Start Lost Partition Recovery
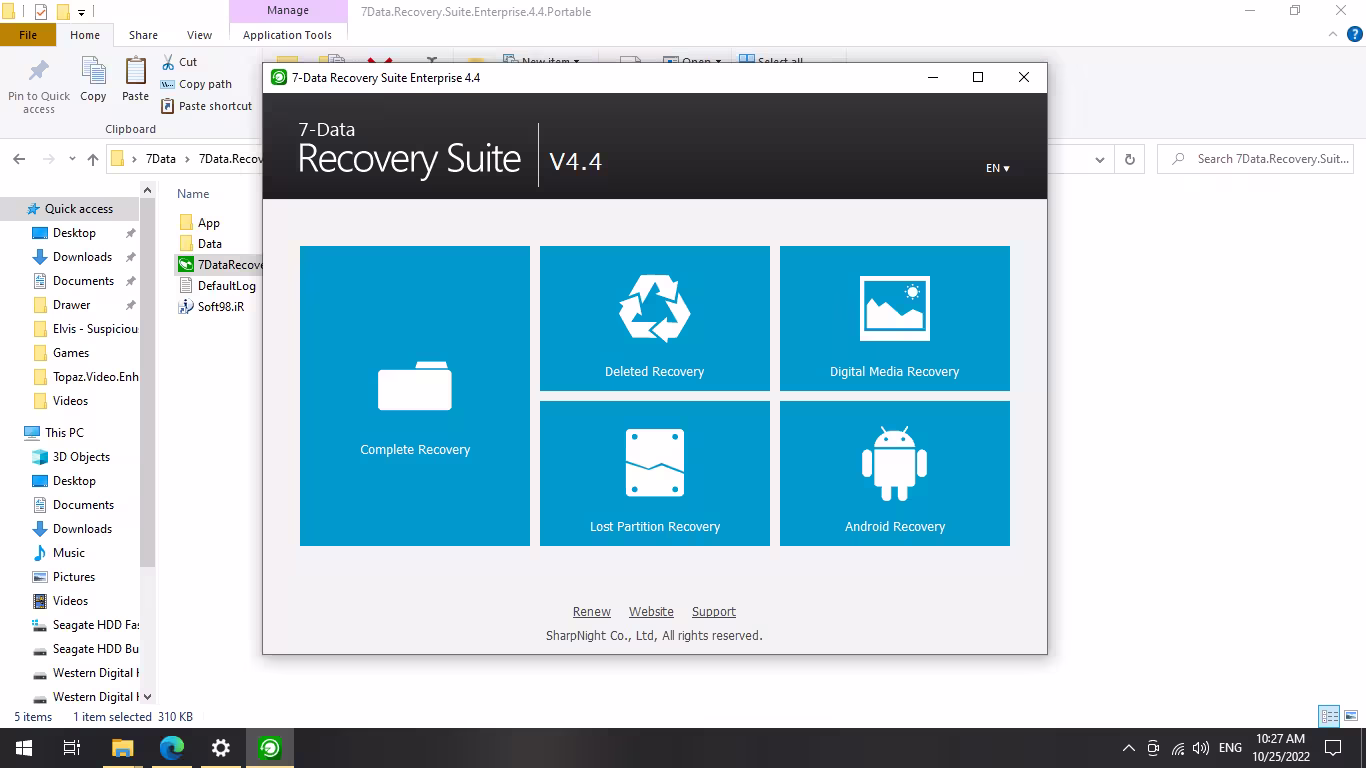1366x768 pixels. tap(655, 473)
